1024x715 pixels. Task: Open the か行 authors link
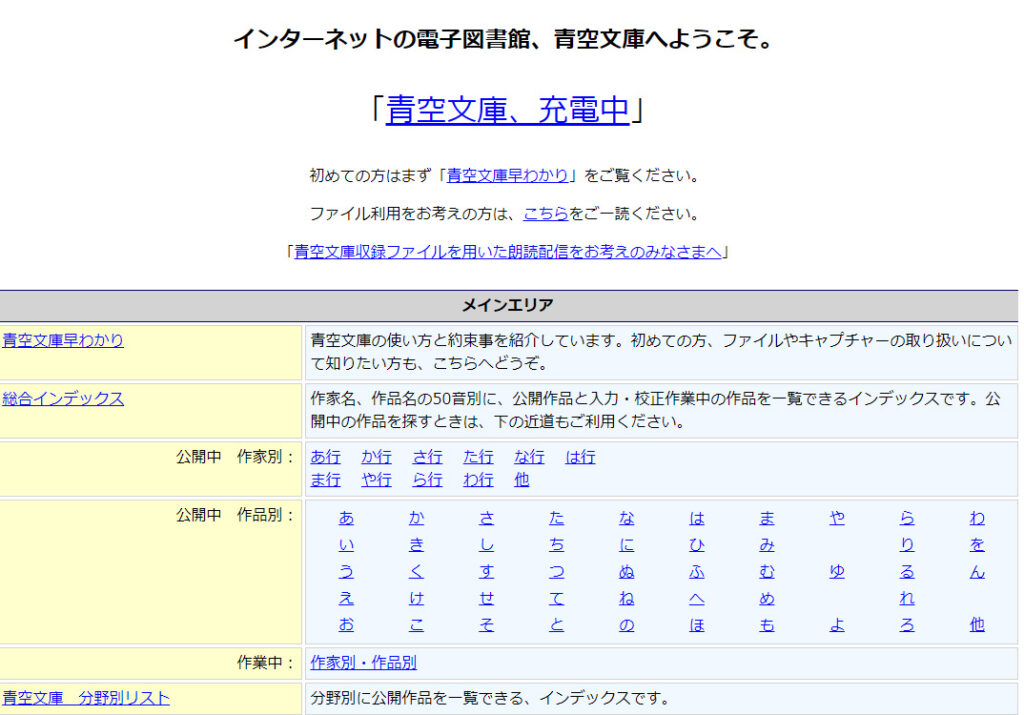coord(376,457)
